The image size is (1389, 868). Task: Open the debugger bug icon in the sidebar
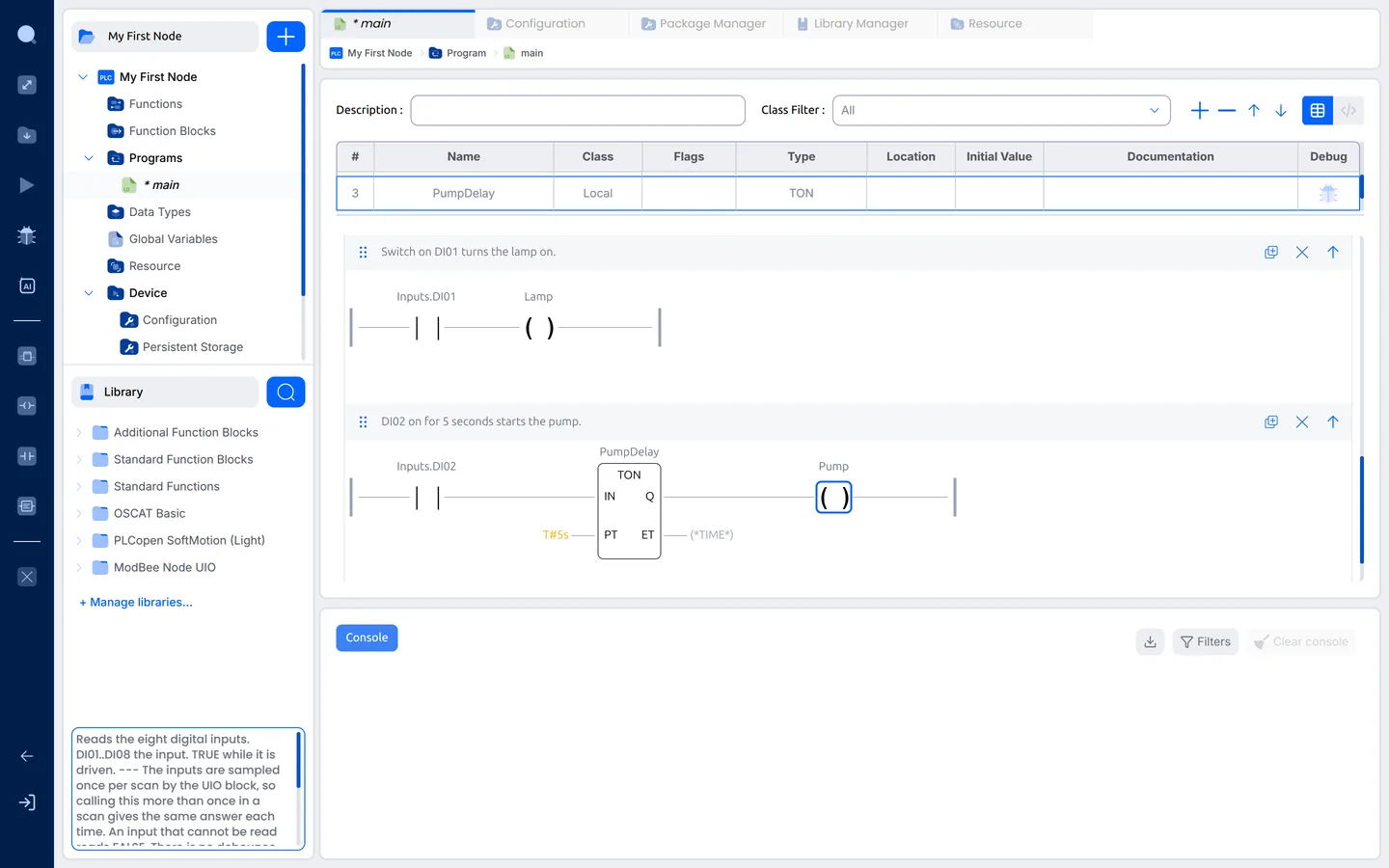(x=27, y=235)
